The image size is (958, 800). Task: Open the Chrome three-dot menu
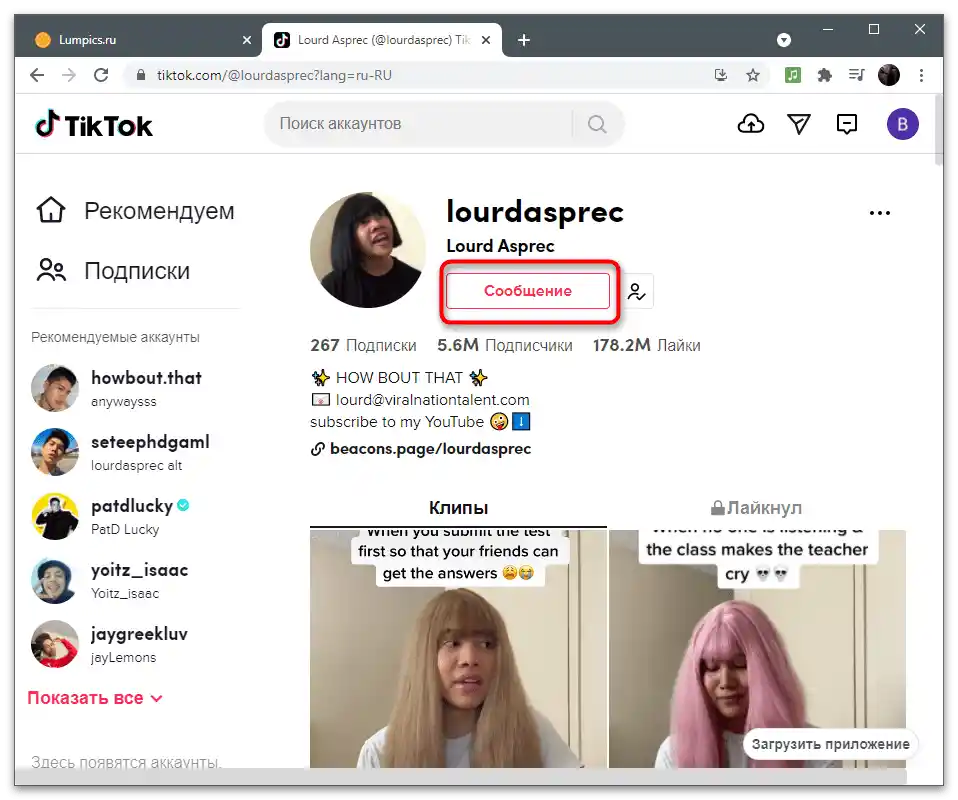(x=921, y=75)
